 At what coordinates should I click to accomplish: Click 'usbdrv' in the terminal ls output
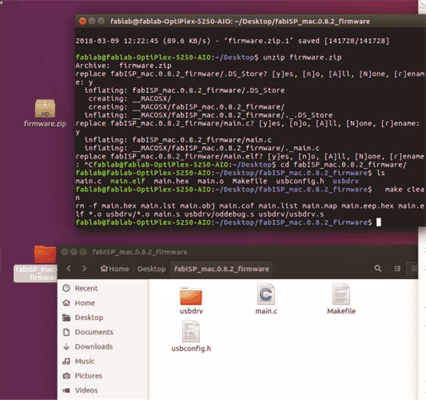click(346, 181)
